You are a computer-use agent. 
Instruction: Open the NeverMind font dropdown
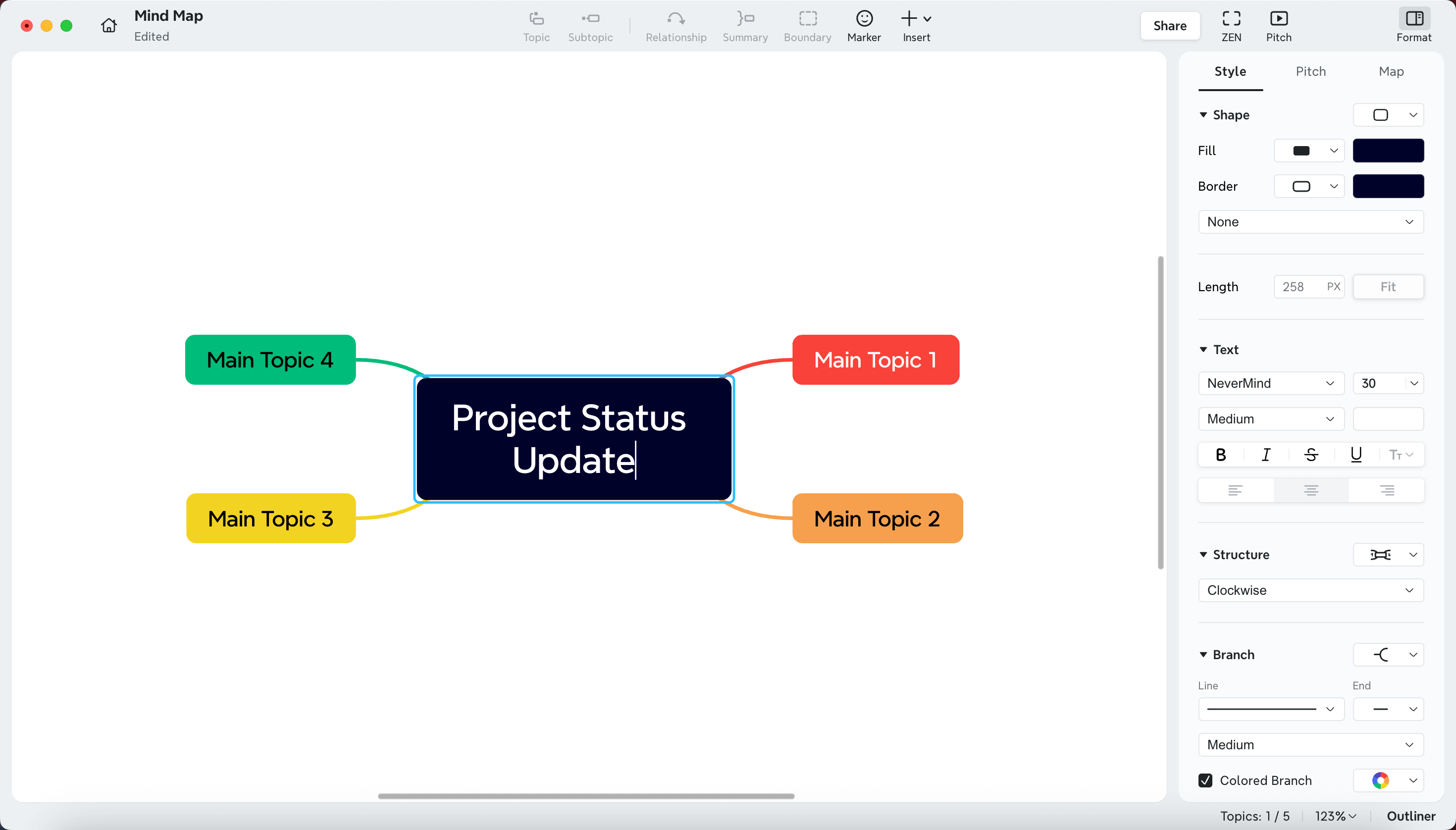[x=1271, y=383]
